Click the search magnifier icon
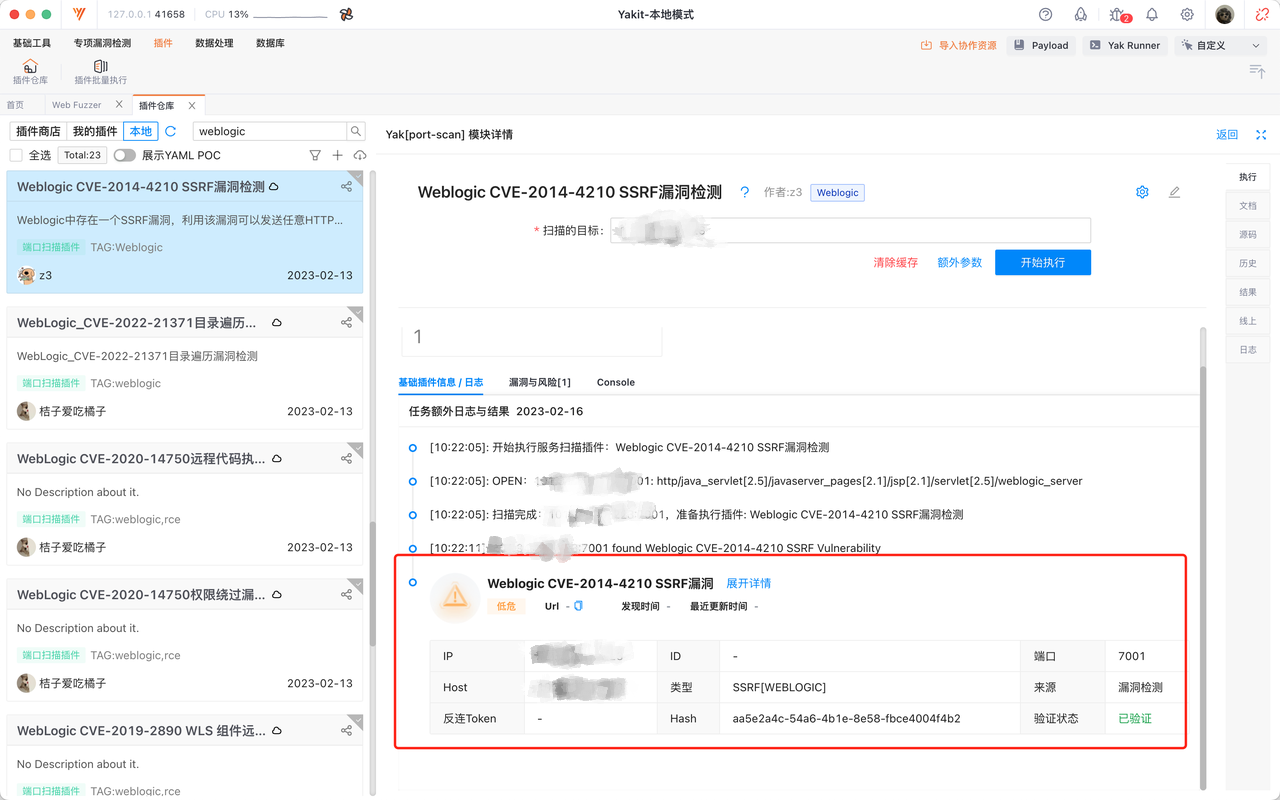 click(356, 131)
